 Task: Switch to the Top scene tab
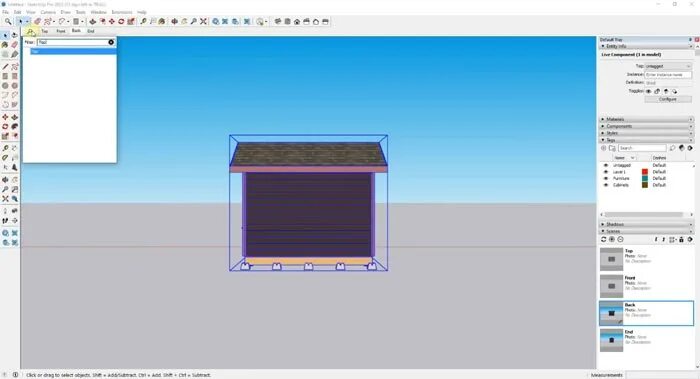(45, 31)
